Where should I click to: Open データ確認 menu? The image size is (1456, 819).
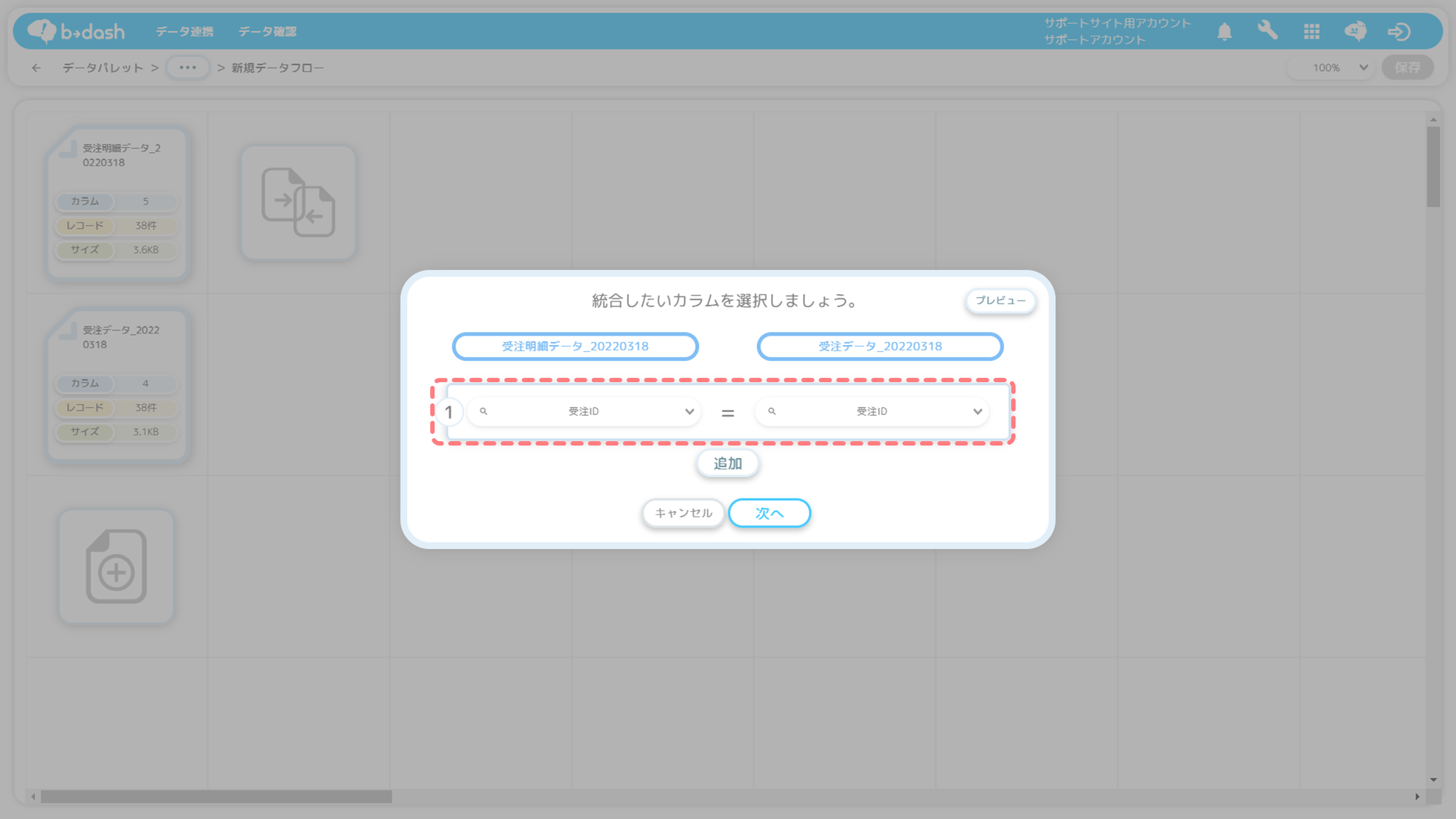tap(267, 31)
